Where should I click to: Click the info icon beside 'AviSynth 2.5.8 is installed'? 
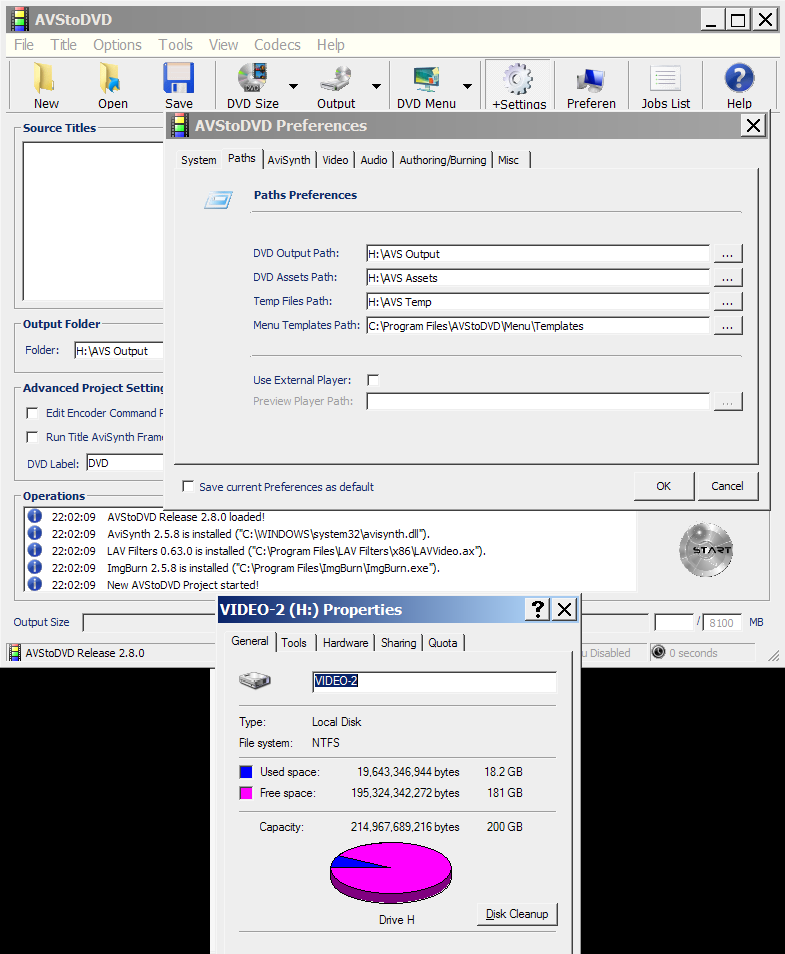(35, 533)
